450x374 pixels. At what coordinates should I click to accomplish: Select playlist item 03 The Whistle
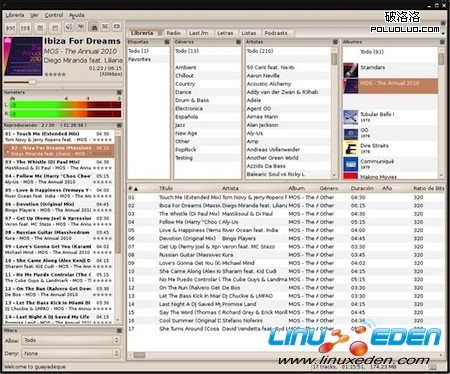coord(59,165)
